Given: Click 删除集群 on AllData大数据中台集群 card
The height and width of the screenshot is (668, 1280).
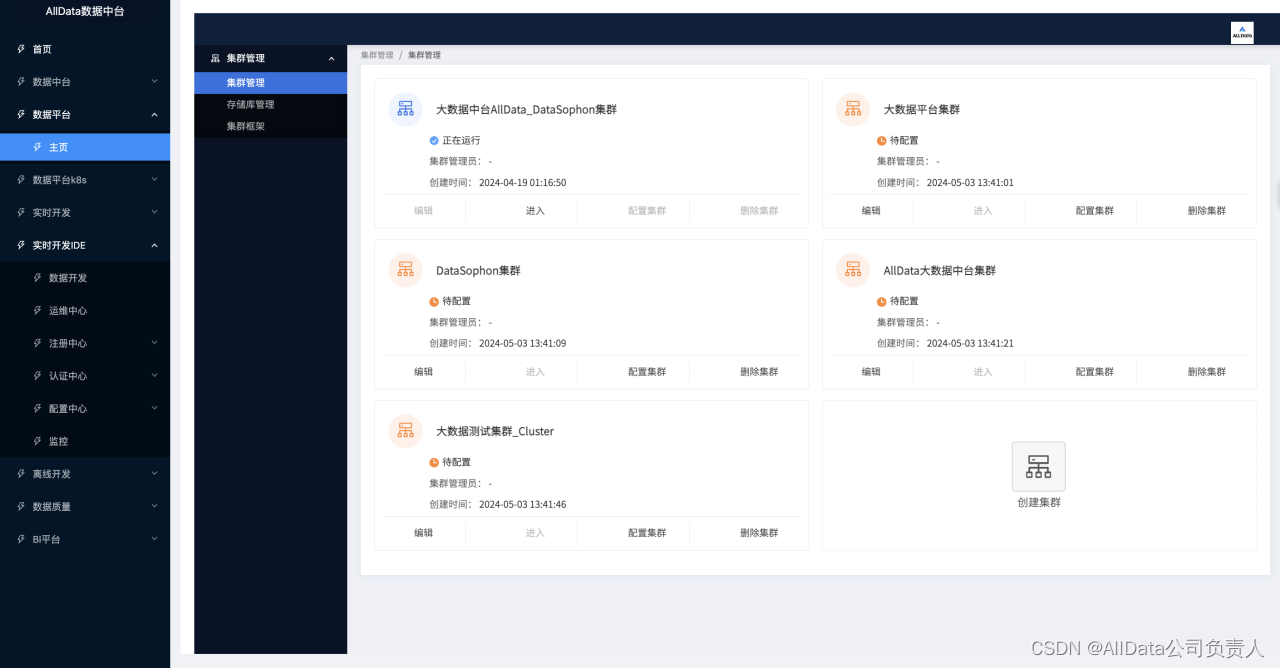Looking at the screenshot, I should [1207, 372].
